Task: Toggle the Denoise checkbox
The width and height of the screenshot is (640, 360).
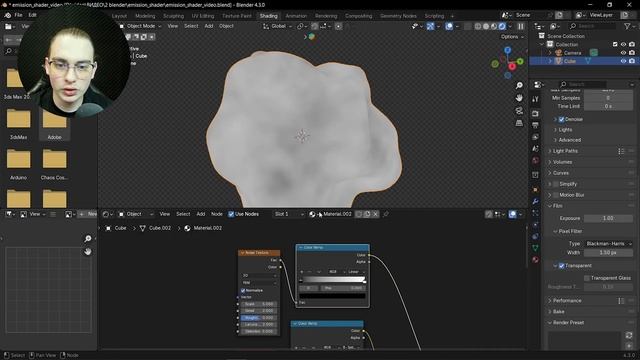Action: coord(561,119)
